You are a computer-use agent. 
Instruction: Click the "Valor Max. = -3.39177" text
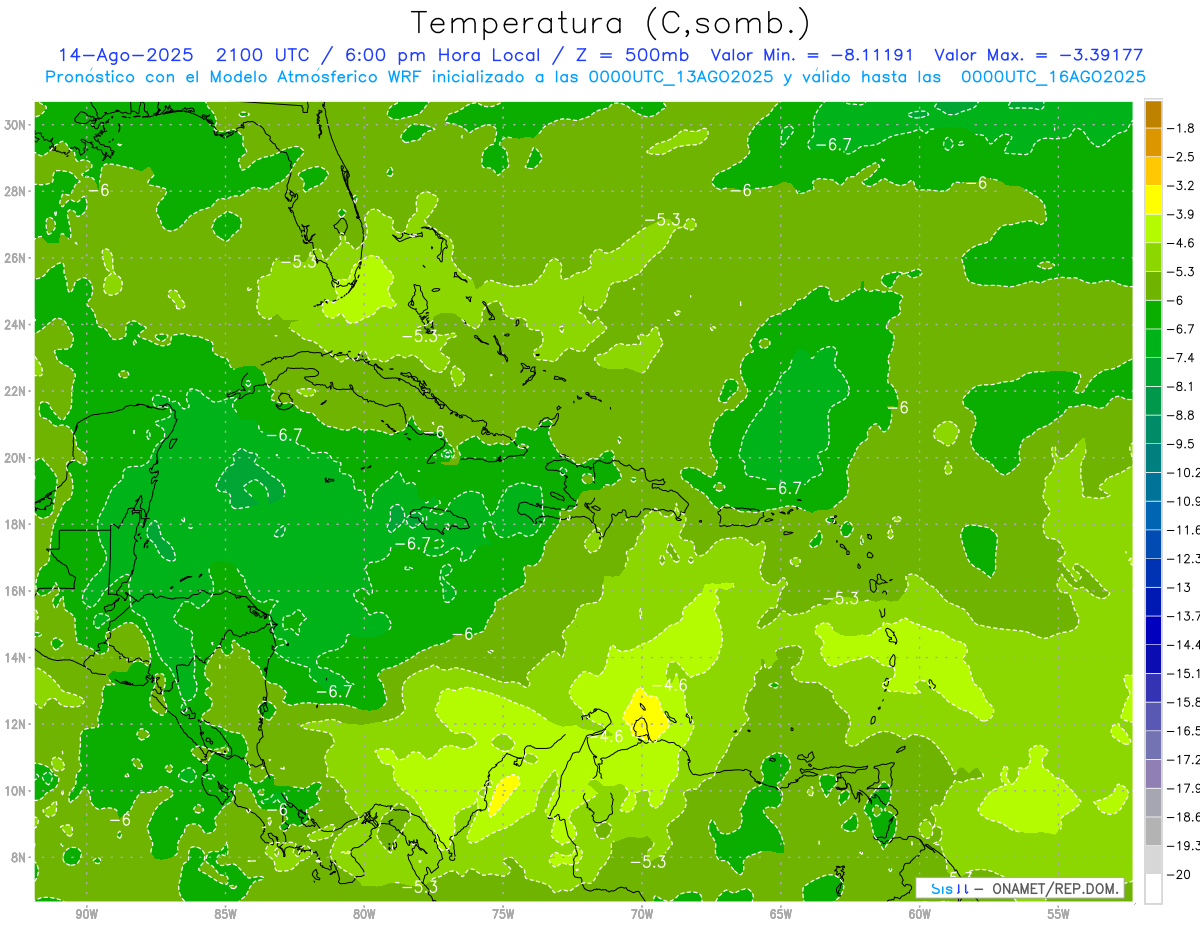[1038, 55]
